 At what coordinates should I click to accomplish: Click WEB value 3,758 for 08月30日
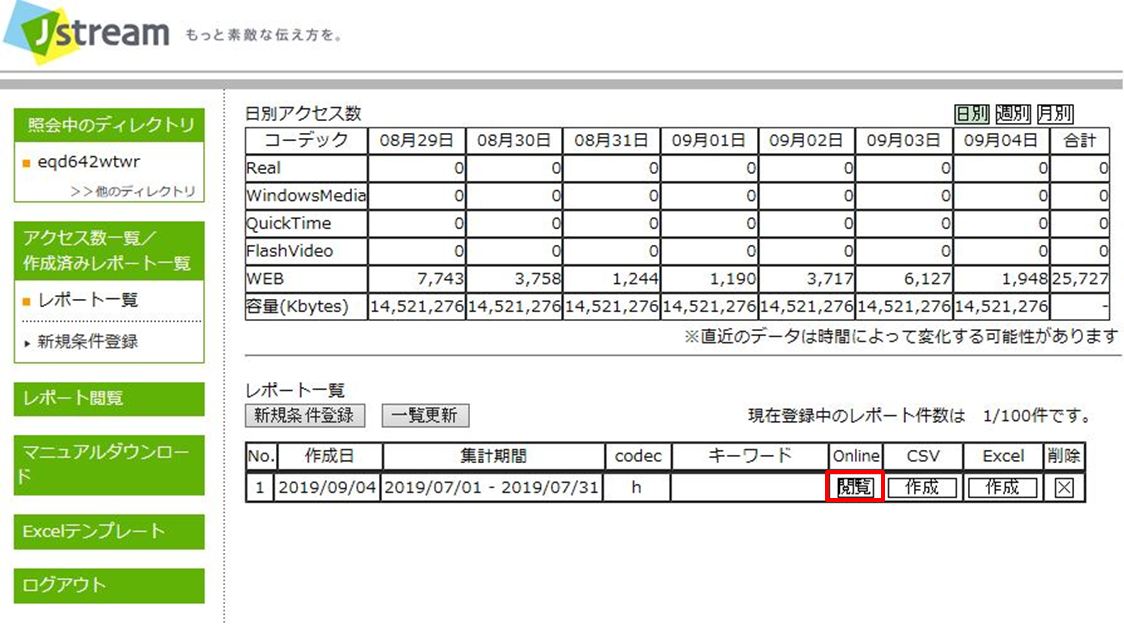[538, 279]
